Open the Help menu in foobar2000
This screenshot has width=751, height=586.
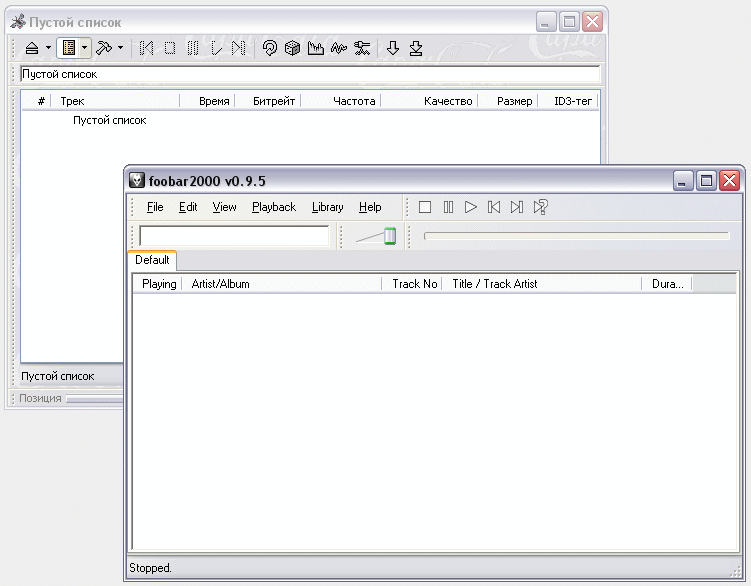click(370, 207)
